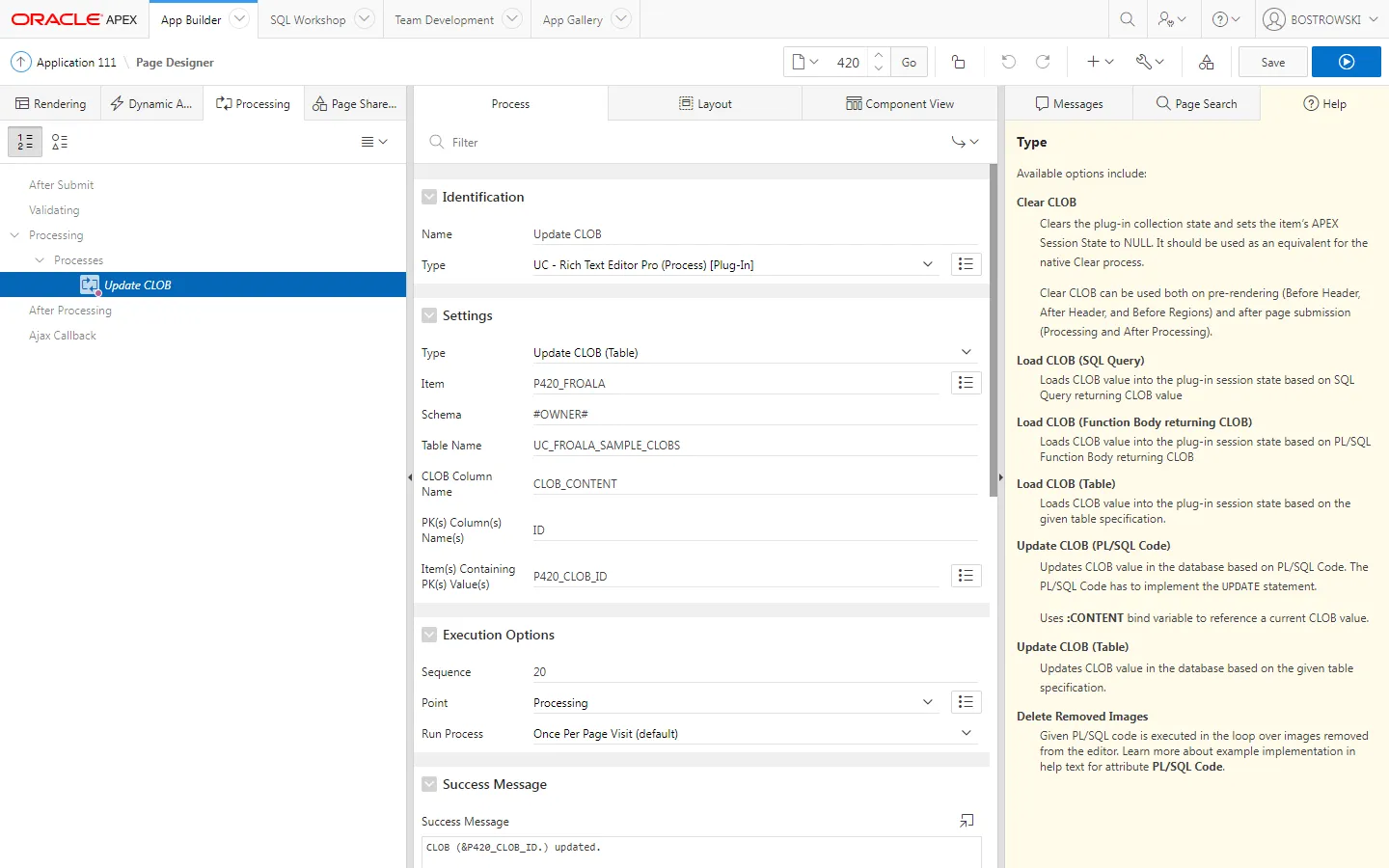Viewport: 1389px width, 868px height.
Task: Click the Run Page play button
Action: (x=1346, y=62)
